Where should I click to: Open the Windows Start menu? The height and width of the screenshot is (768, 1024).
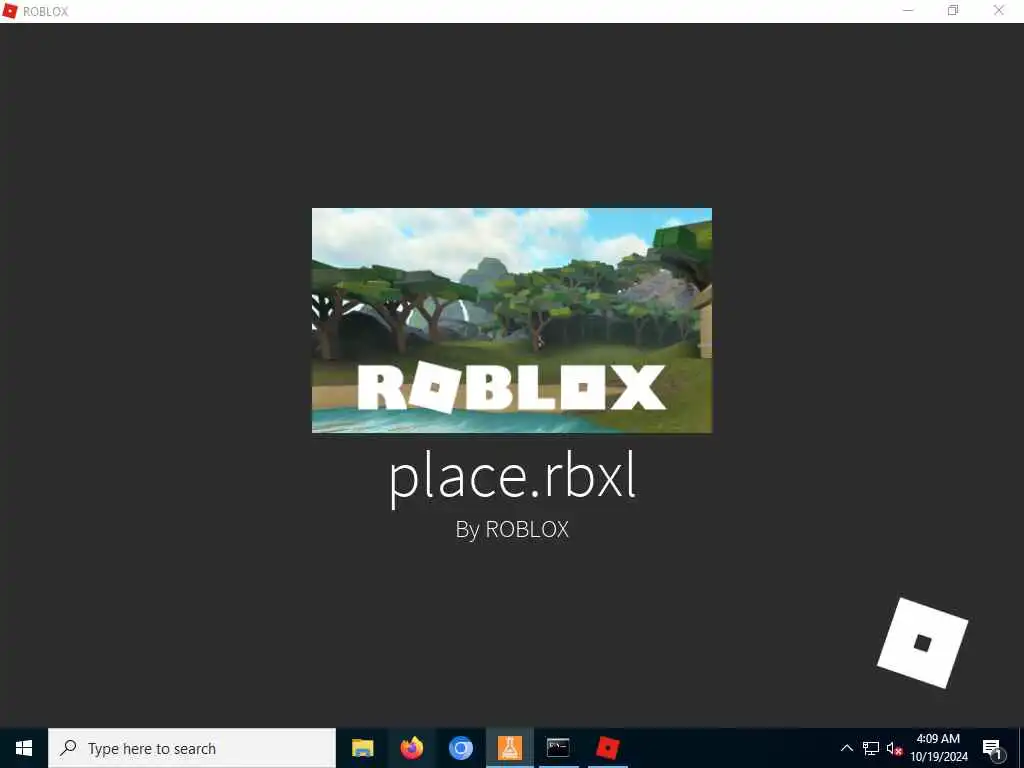point(24,748)
